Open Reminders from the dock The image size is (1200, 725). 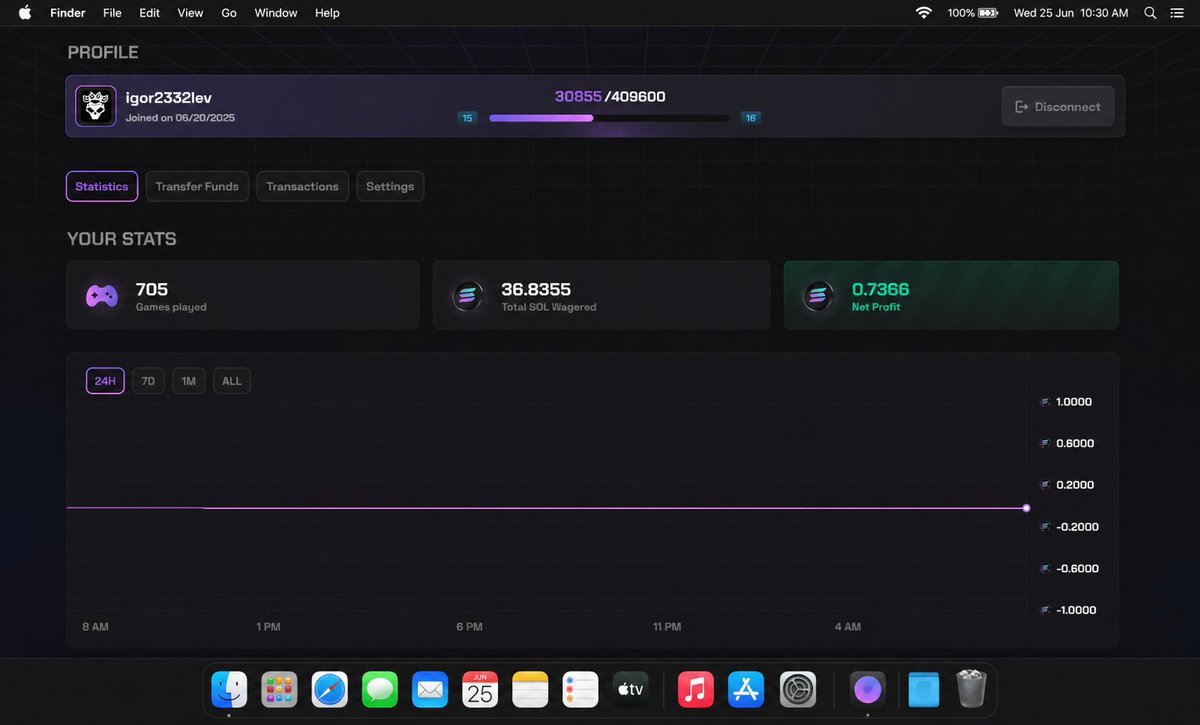(x=580, y=689)
